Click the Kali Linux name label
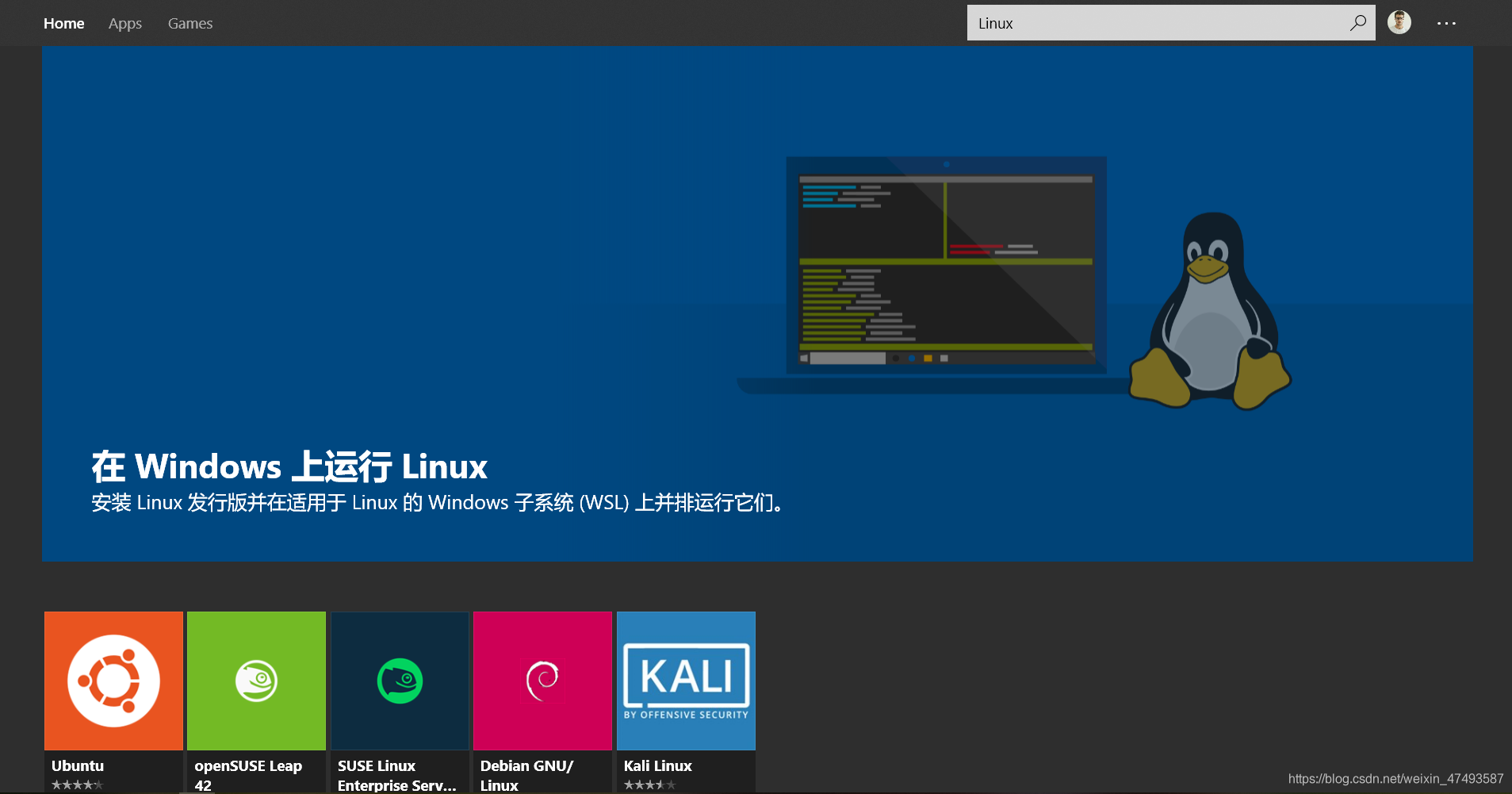This screenshot has width=1512, height=794. (x=658, y=765)
